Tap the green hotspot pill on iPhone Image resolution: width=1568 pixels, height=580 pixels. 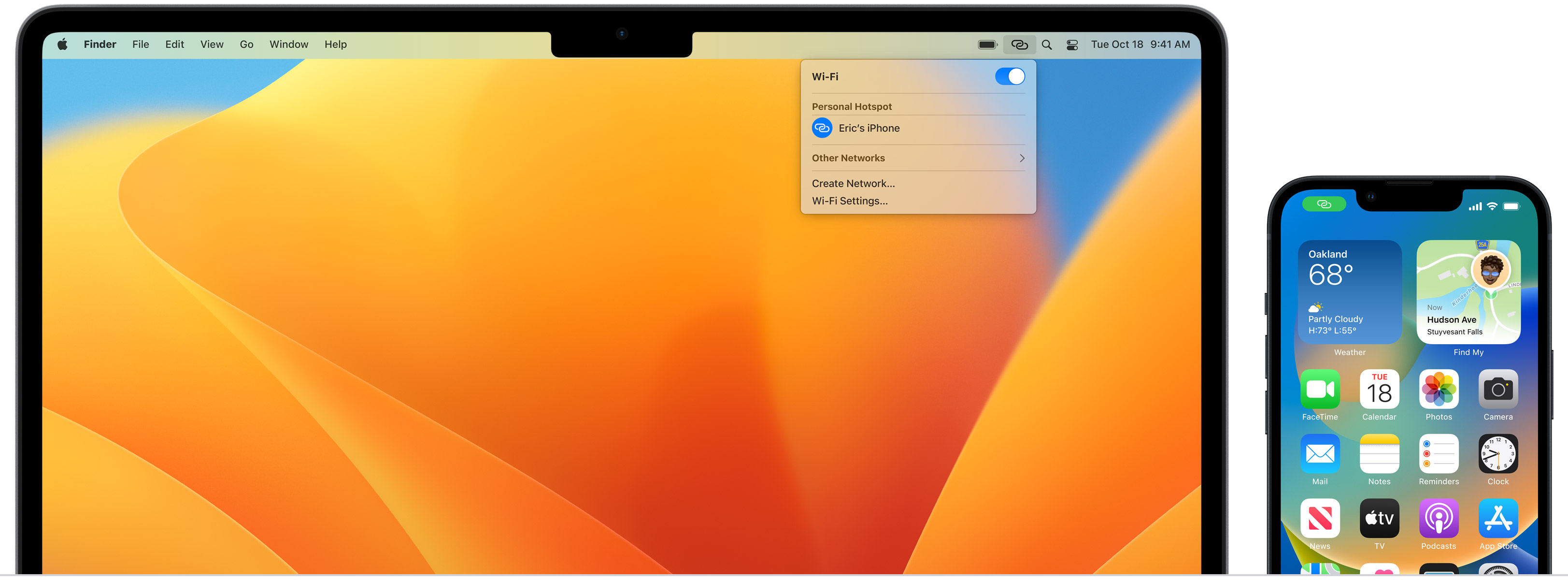(x=1324, y=204)
